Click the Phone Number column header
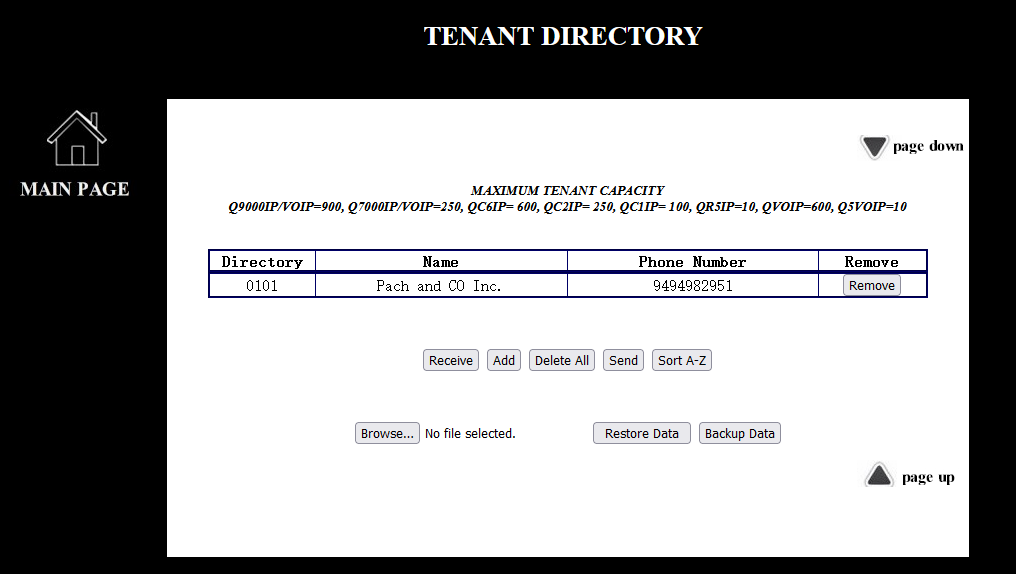1016x574 pixels. click(x=692, y=262)
